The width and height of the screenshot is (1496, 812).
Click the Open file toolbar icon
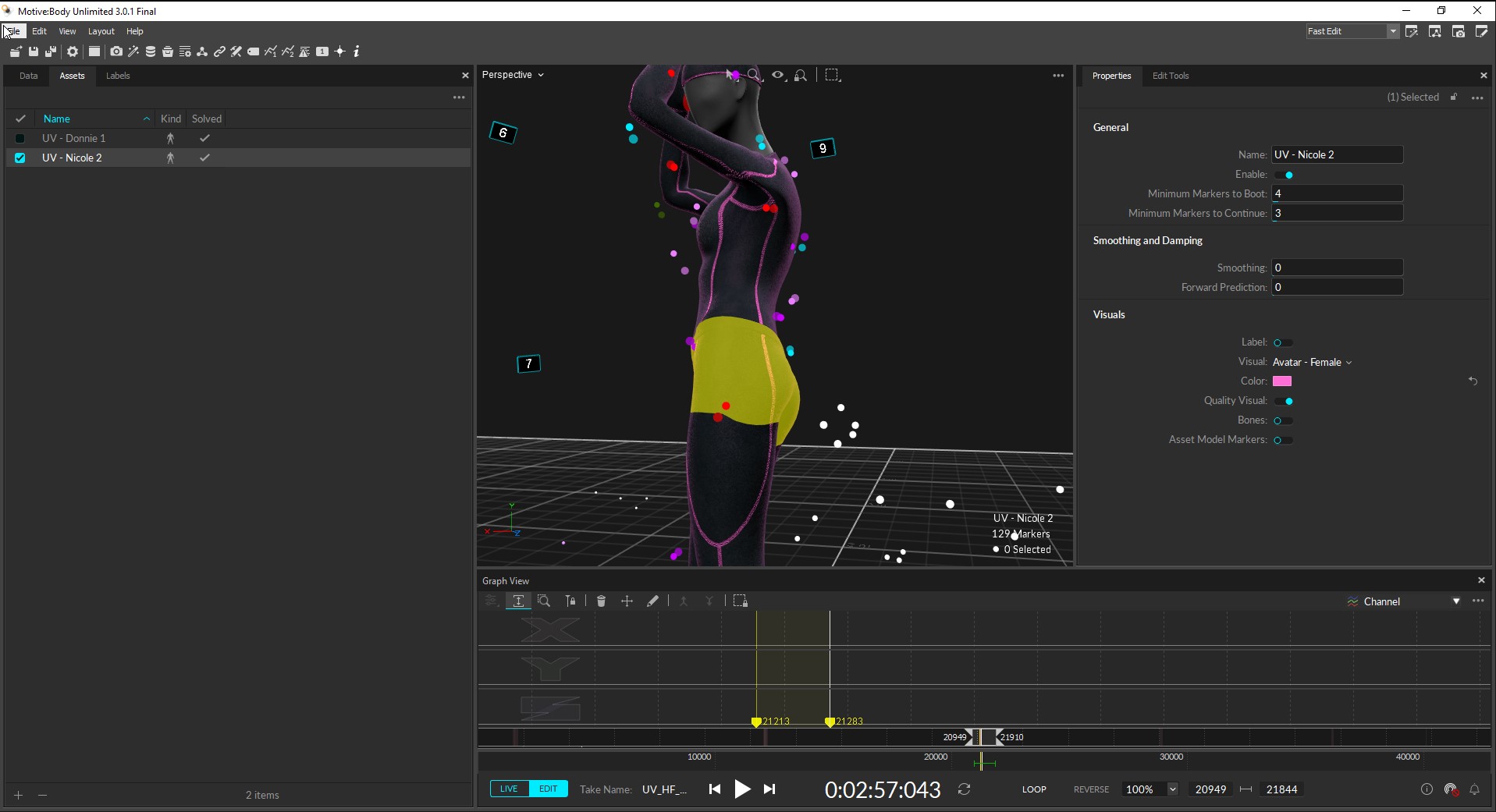point(16,51)
